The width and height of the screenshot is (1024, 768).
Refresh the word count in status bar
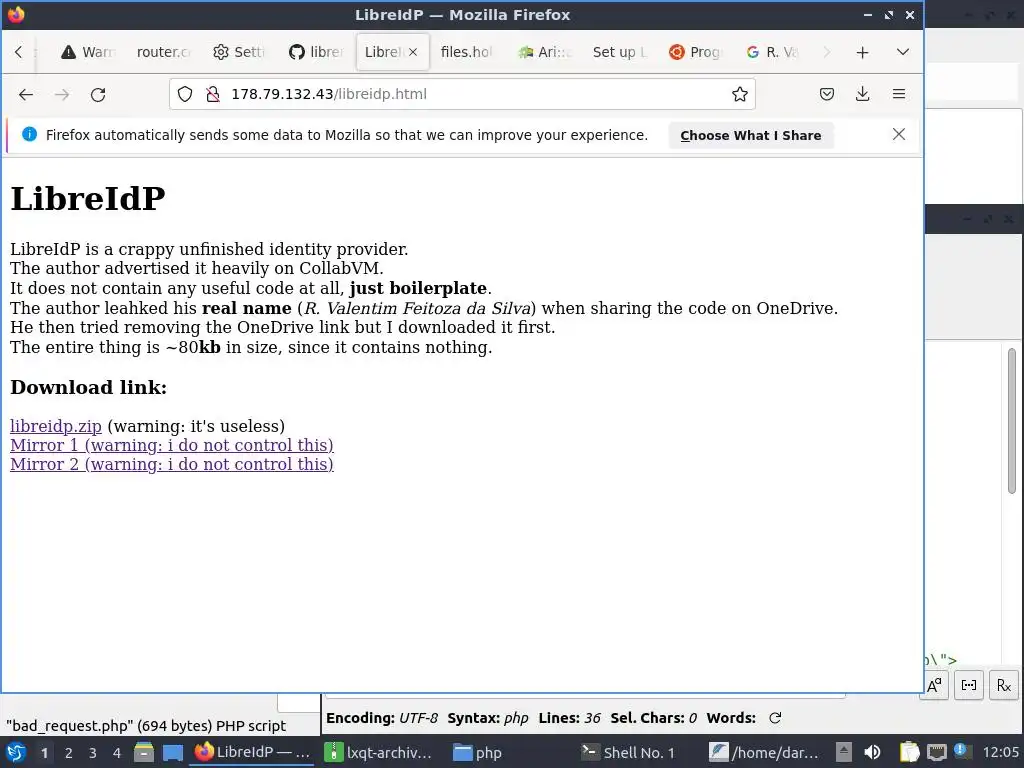775,718
